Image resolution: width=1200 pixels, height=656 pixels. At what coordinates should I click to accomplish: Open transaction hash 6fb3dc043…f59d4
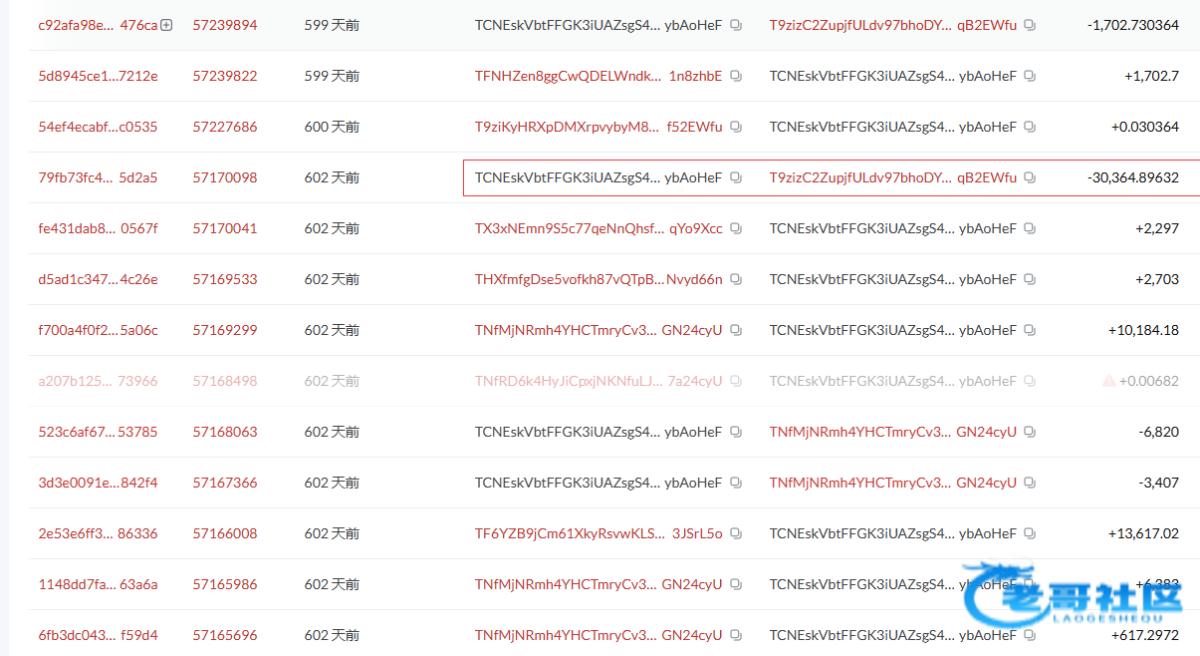[x=97, y=635]
